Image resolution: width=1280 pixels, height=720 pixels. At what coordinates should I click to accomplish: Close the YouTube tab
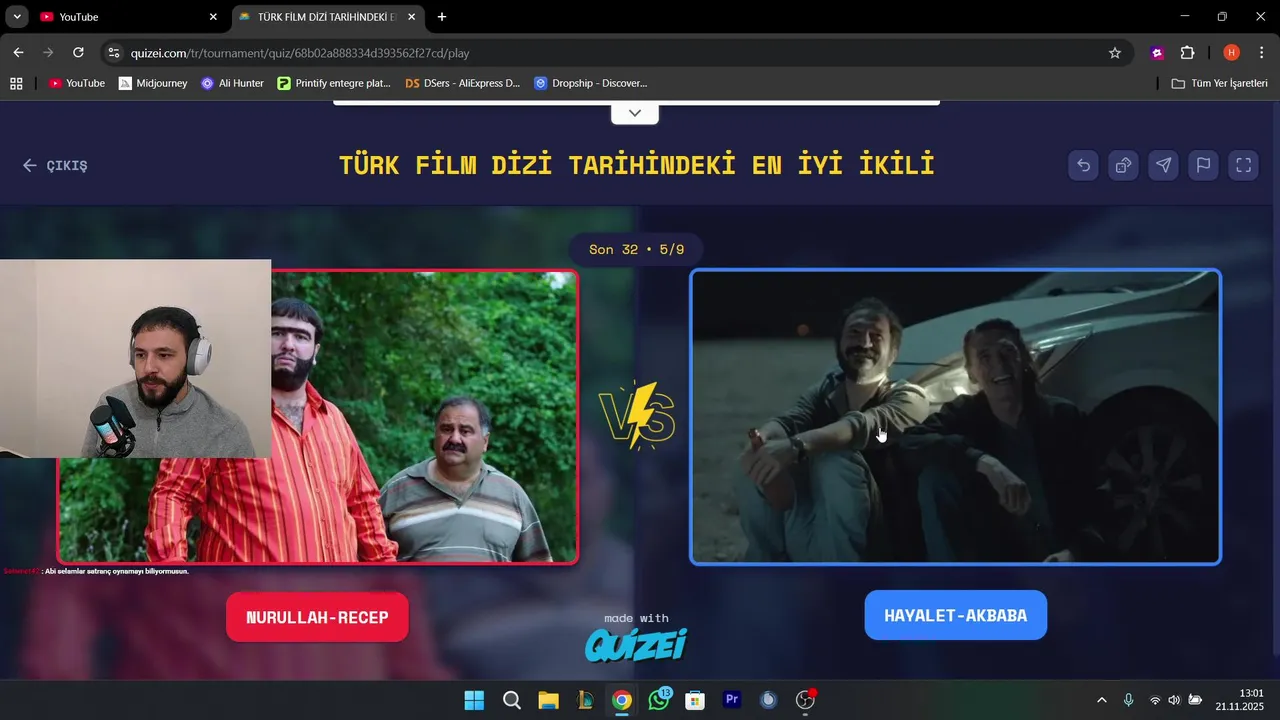[x=213, y=17]
